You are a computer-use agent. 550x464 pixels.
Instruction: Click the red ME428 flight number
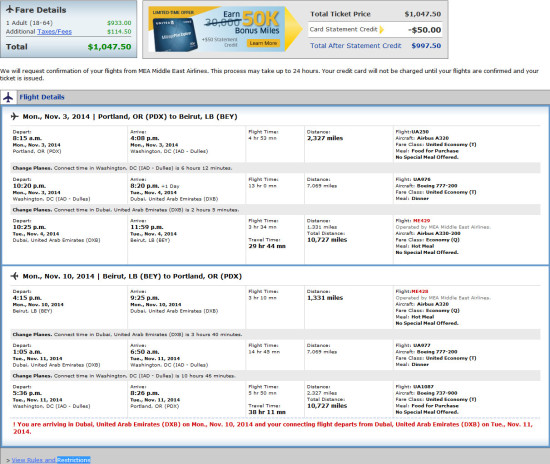coord(420,291)
